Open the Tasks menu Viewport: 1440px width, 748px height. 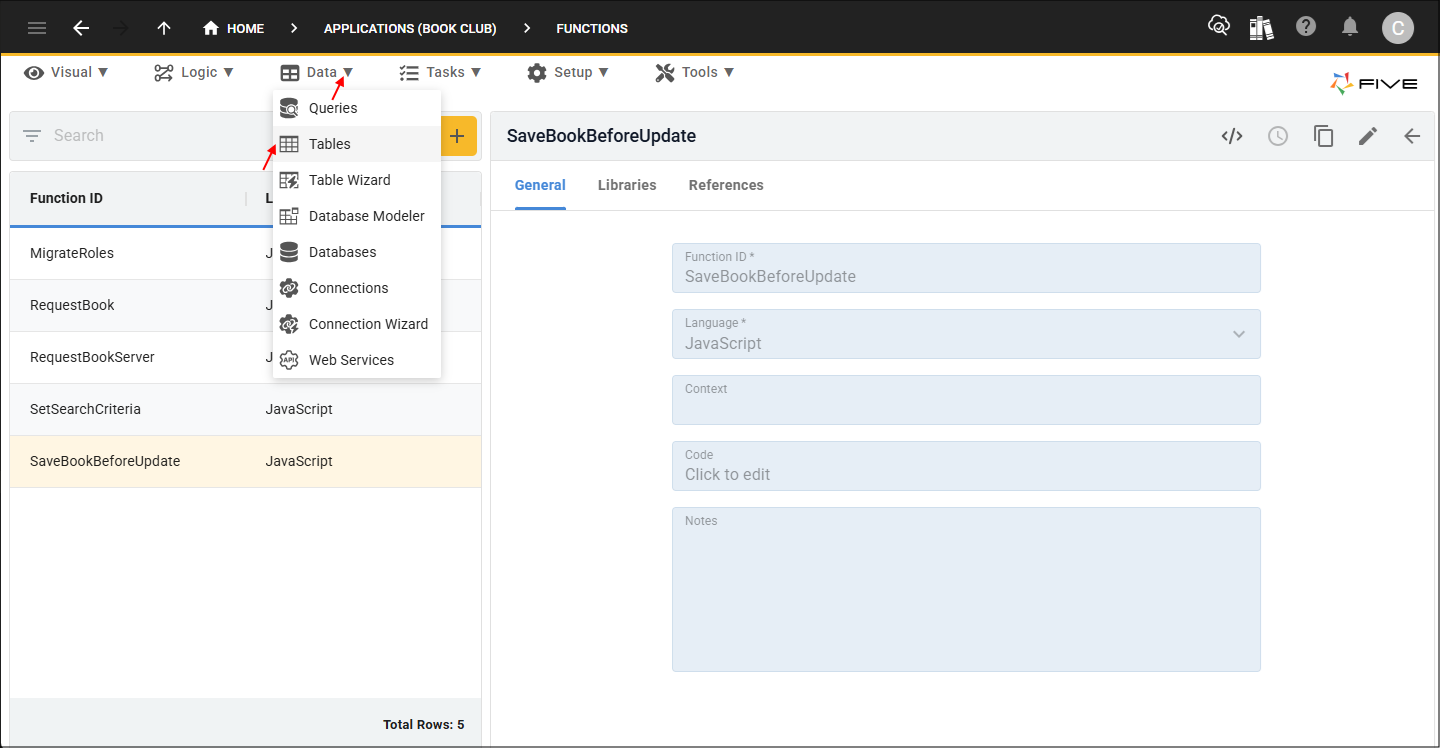point(440,72)
